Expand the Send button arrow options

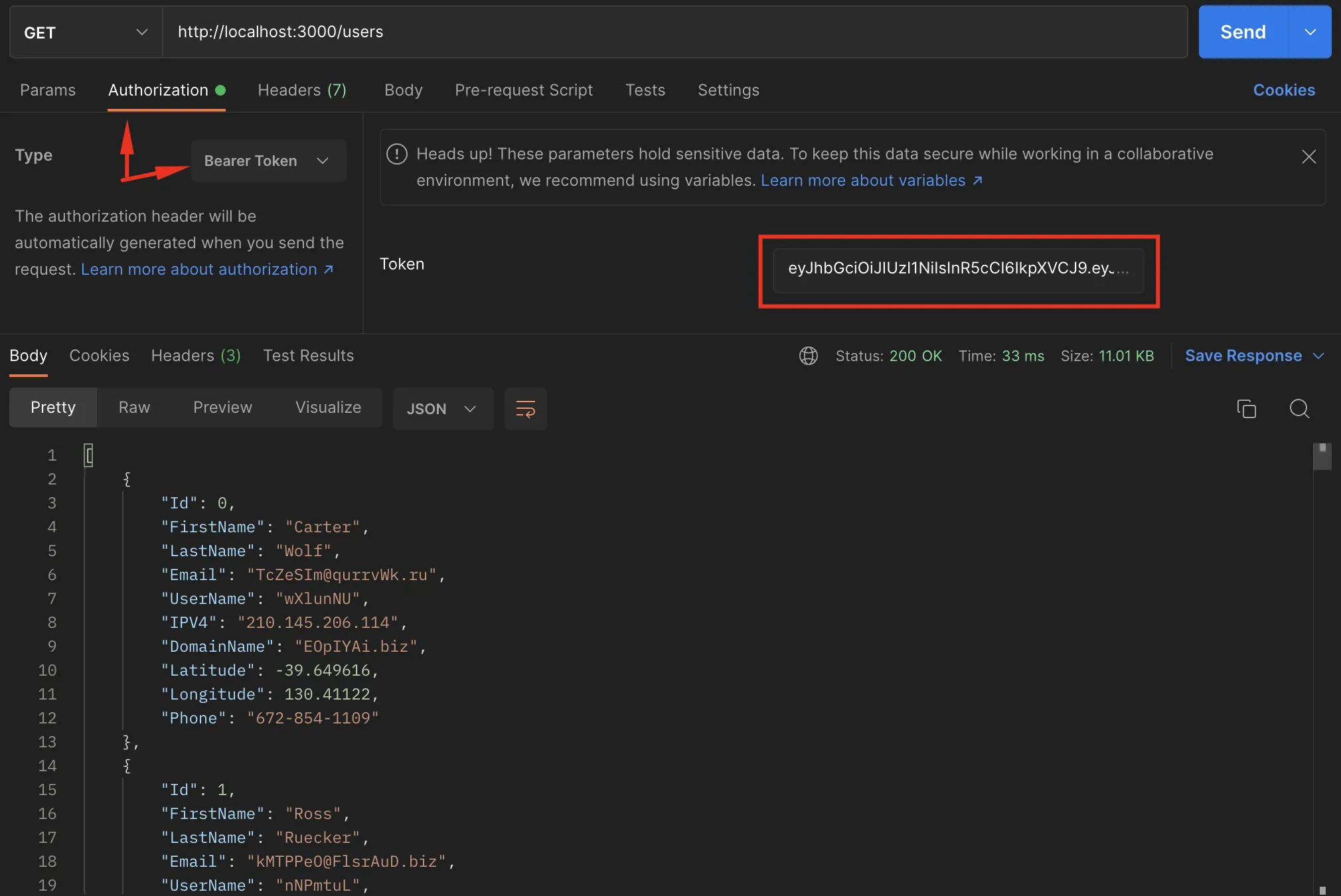(1310, 32)
